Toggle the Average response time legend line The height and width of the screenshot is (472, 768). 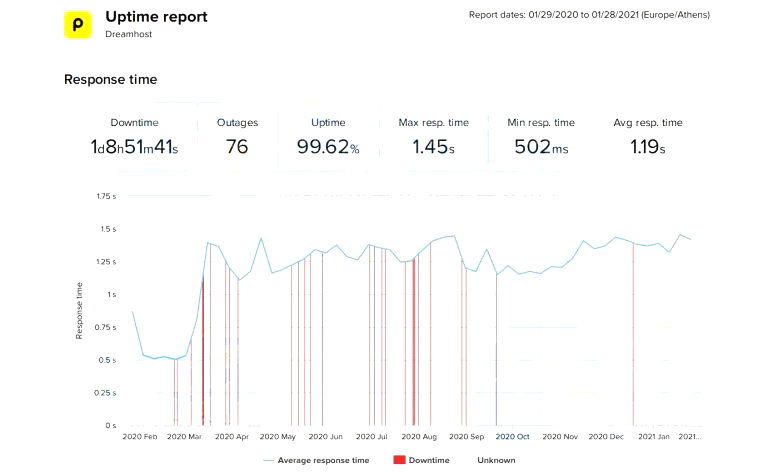click(x=317, y=460)
